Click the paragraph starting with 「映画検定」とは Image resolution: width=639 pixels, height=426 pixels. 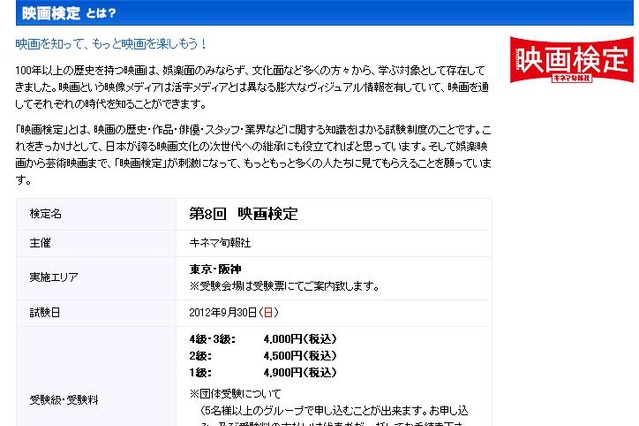pyautogui.click(x=253, y=155)
